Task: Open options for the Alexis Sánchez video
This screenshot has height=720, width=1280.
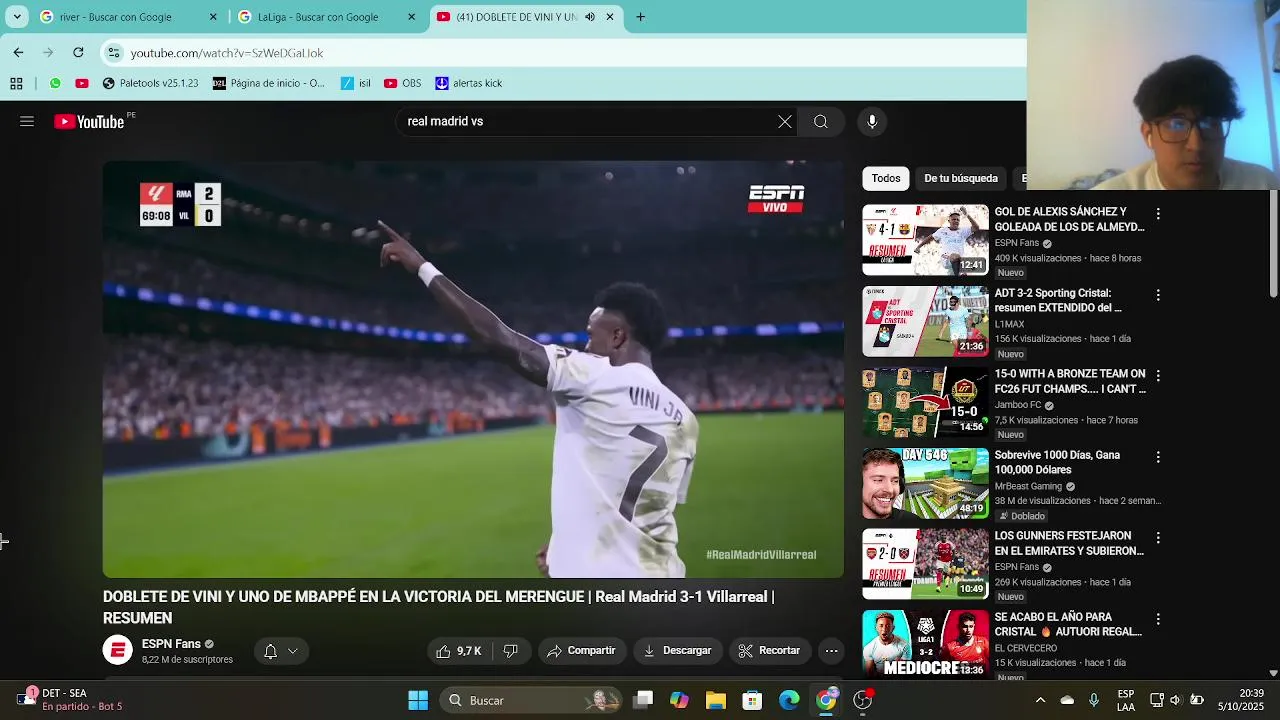Action: click(1158, 214)
